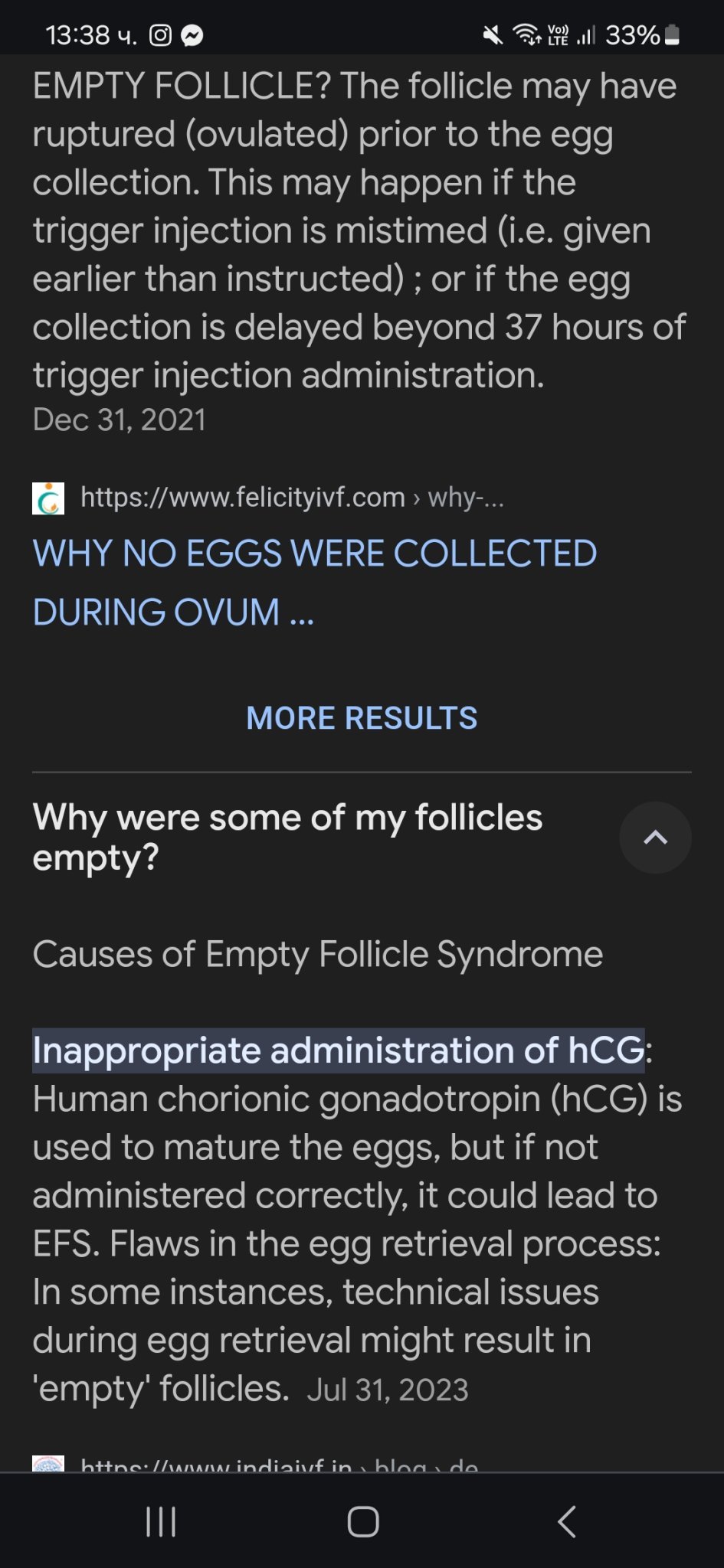Viewport: 724px width, 1568px height.
Task: Open "WHY NO EGGS WERE COLLECTED" result
Action: (314, 582)
